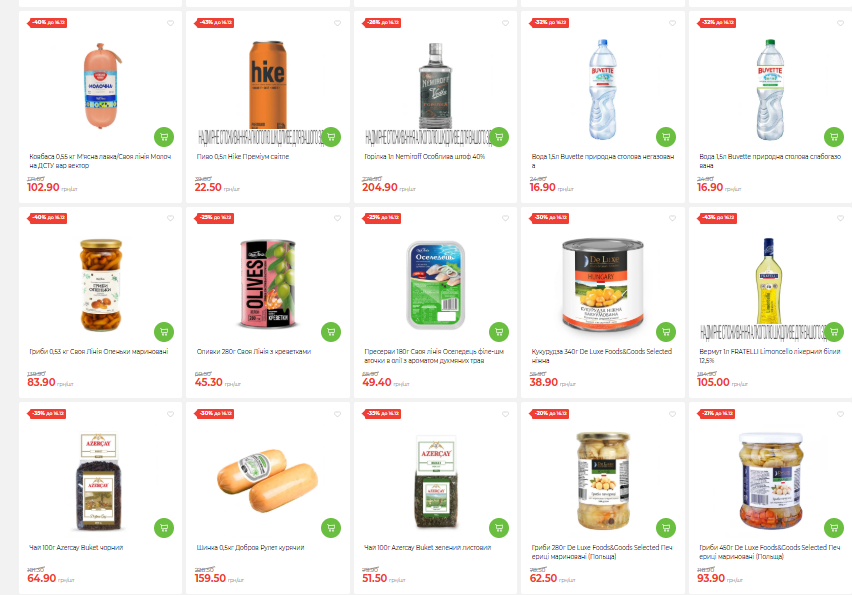
Task: Add Hike Premium beer to cart
Action: [x=331, y=136]
